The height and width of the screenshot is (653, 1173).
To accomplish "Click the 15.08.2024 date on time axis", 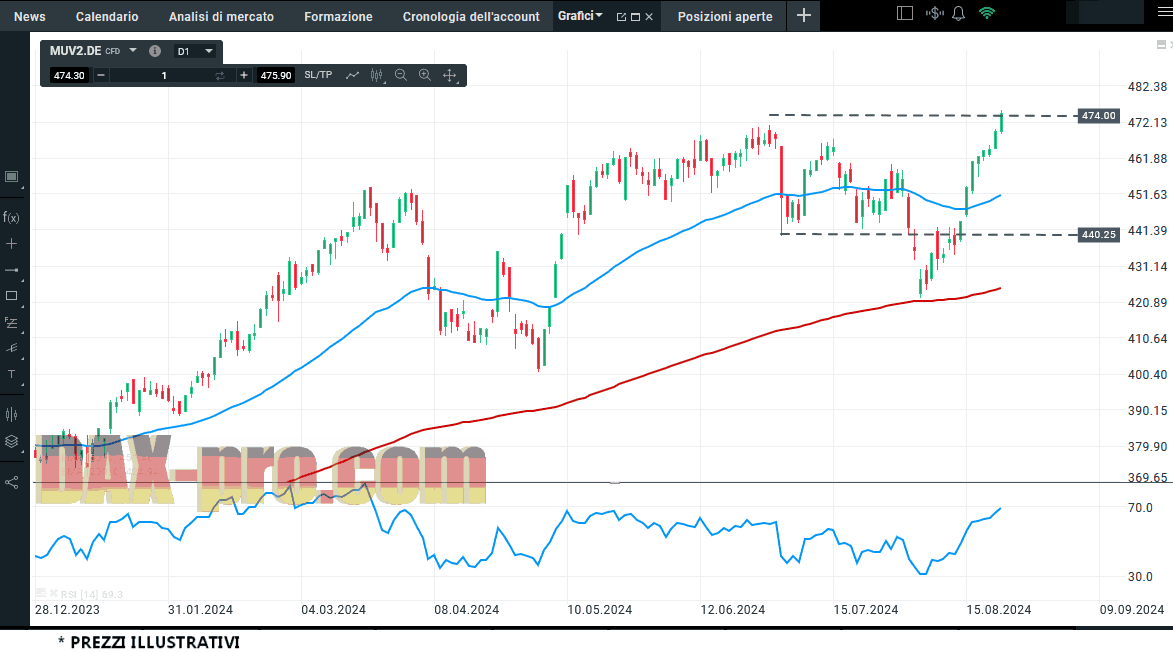I will (999, 610).
